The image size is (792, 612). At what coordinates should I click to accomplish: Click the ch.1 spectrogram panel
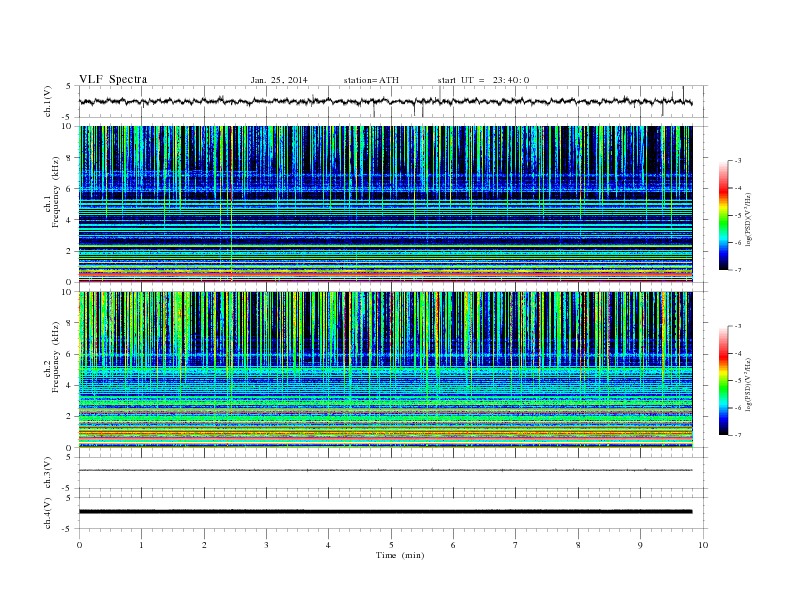click(386, 204)
